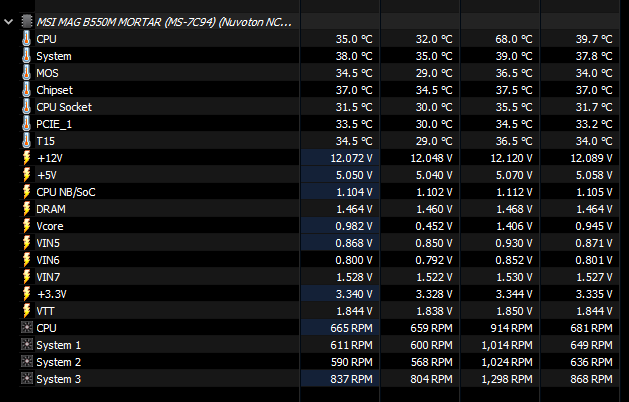629x402 pixels.
Task: Click the 1.104 V CPU NB/SoC value
Action: click(354, 192)
